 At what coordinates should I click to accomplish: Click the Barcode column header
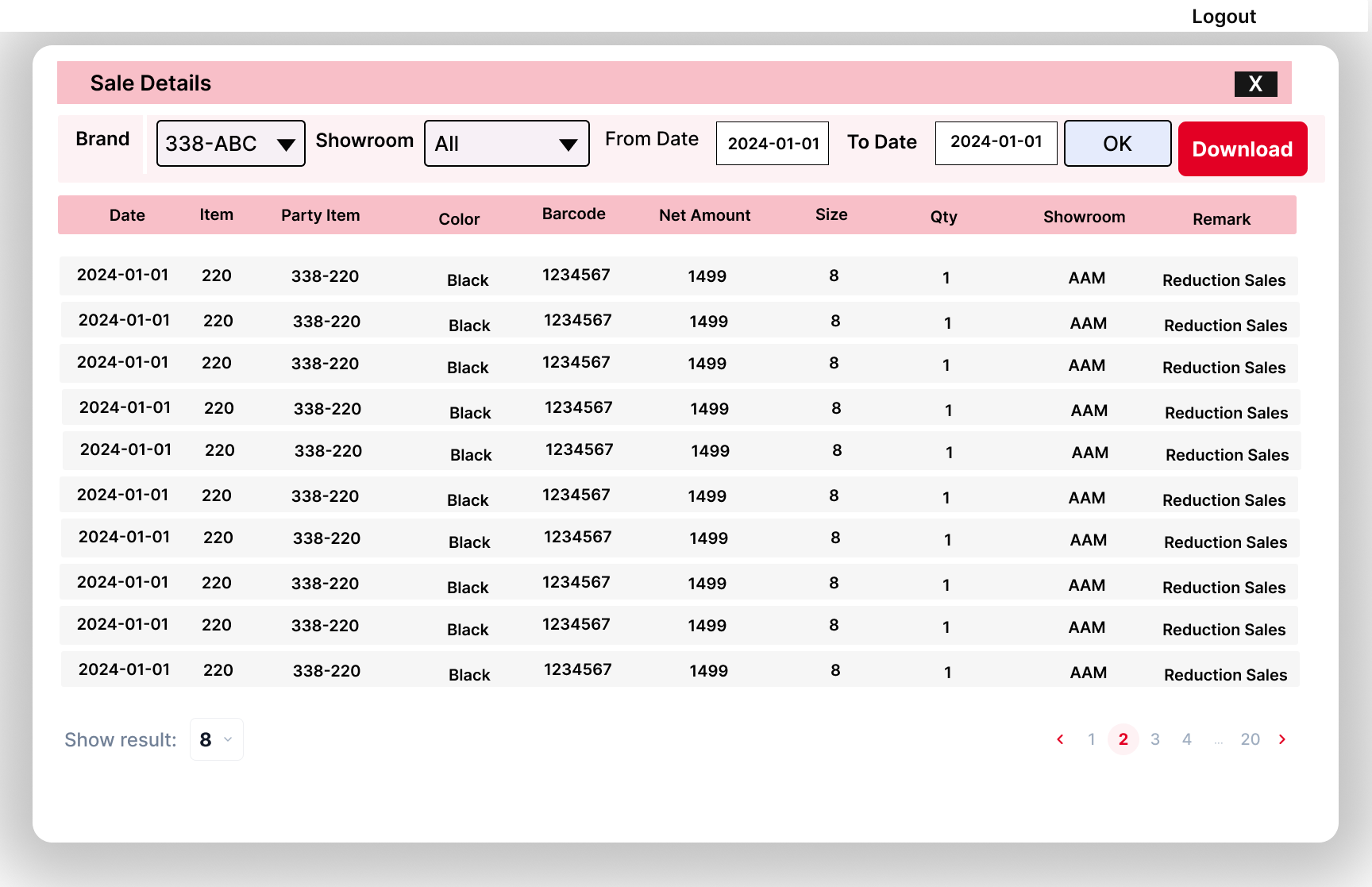coord(573,214)
